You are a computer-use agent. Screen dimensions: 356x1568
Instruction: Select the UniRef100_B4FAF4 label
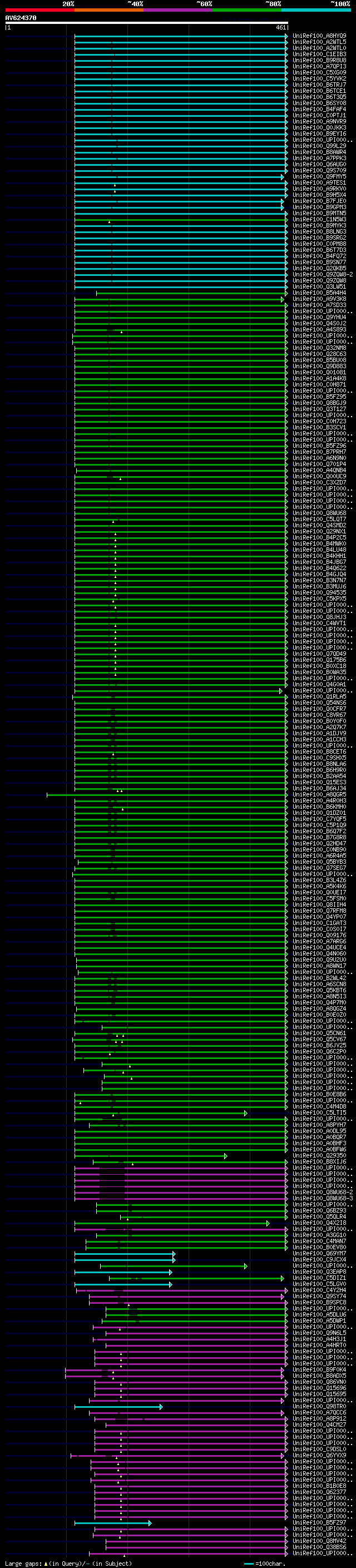point(319,110)
